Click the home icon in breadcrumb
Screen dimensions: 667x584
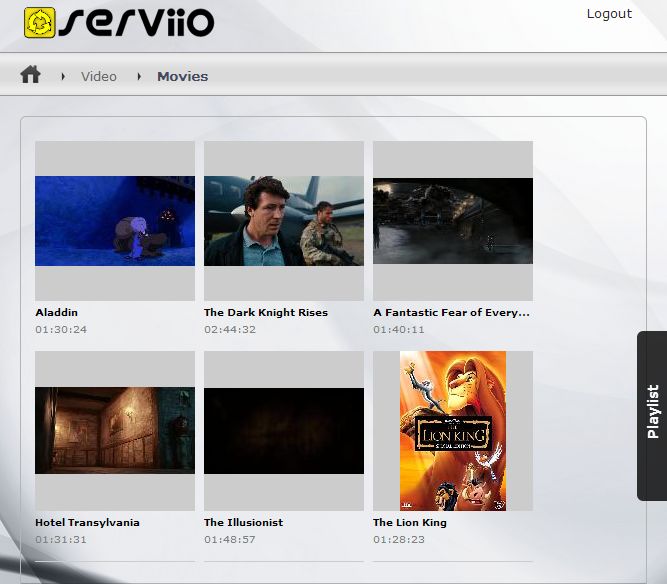coord(30,75)
